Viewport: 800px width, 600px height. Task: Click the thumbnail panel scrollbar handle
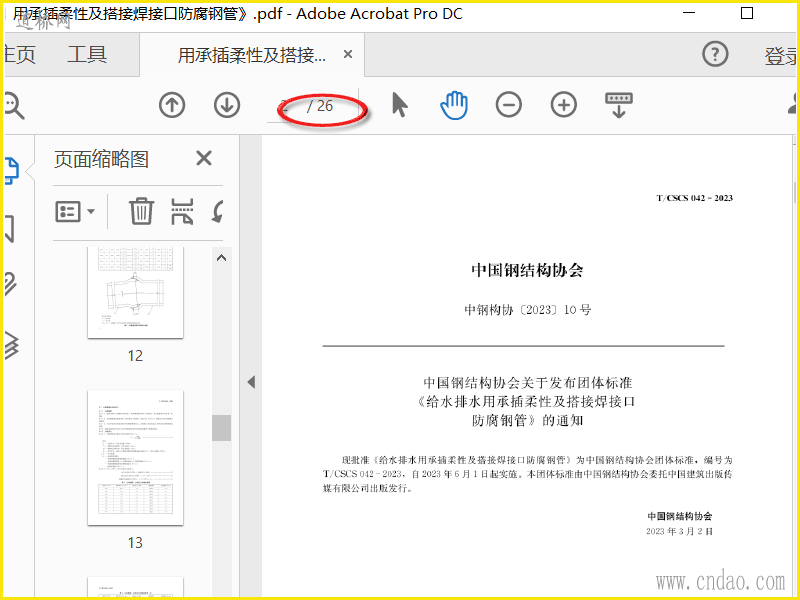point(221,428)
